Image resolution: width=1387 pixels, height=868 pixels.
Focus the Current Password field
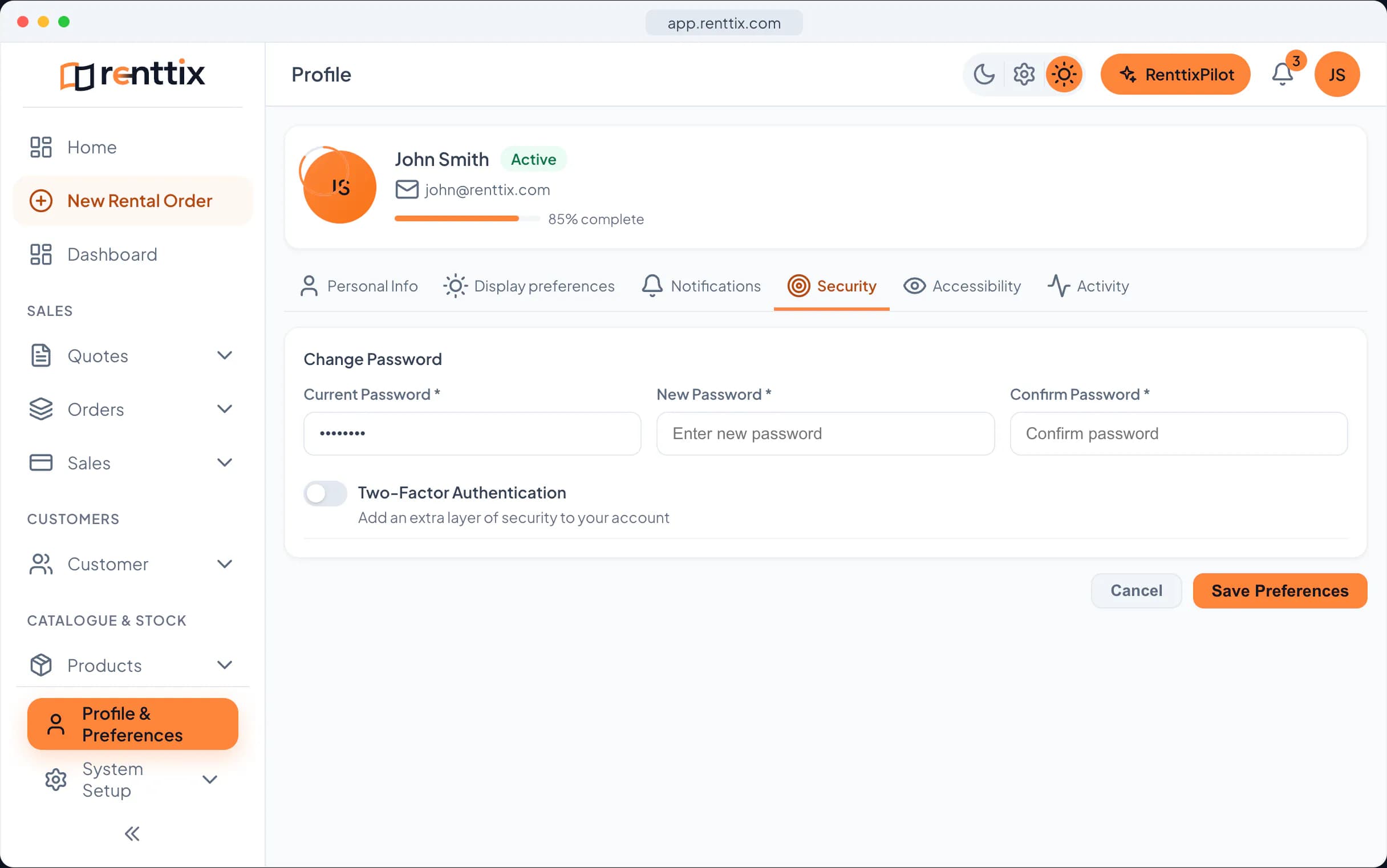click(472, 434)
